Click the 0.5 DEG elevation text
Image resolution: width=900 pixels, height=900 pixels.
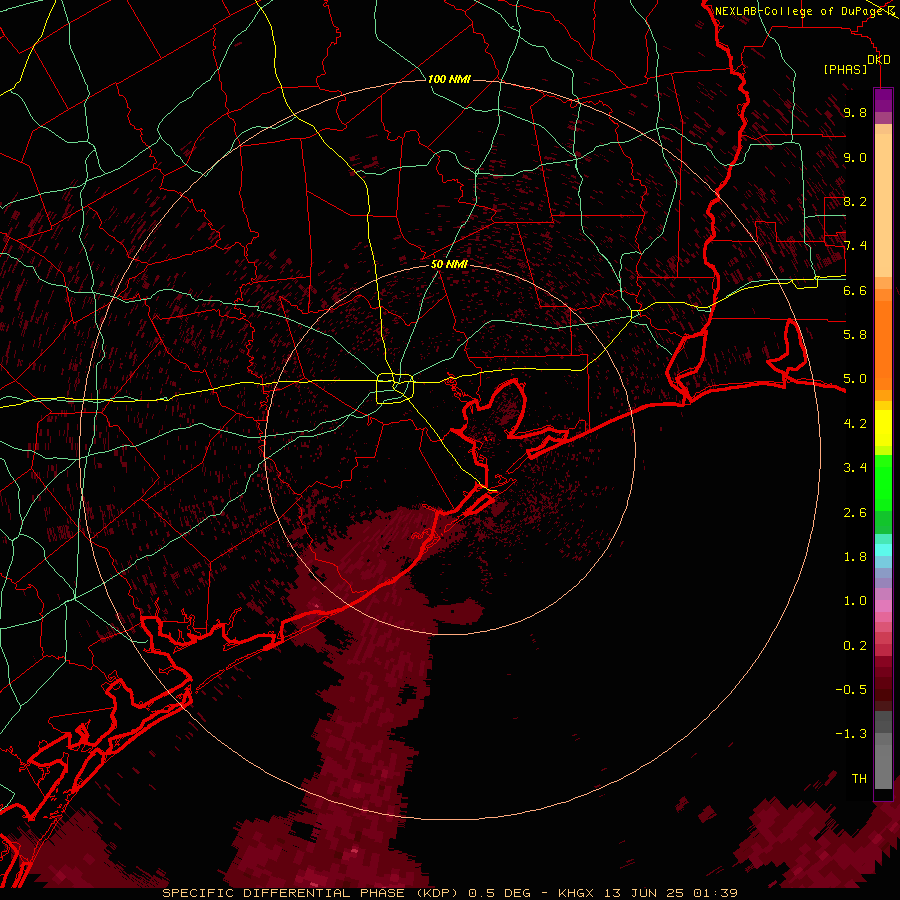[x=501, y=893]
